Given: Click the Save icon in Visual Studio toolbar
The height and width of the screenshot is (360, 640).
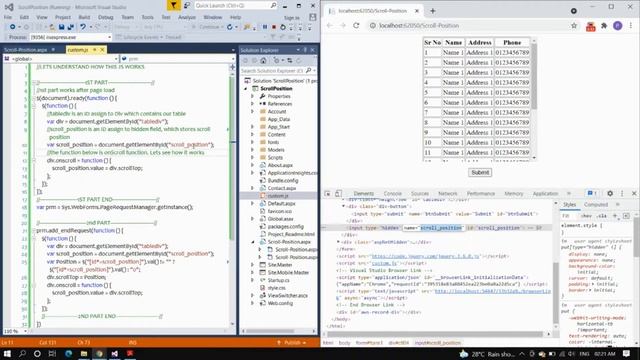Looking at the screenshot, I should click(61, 27).
